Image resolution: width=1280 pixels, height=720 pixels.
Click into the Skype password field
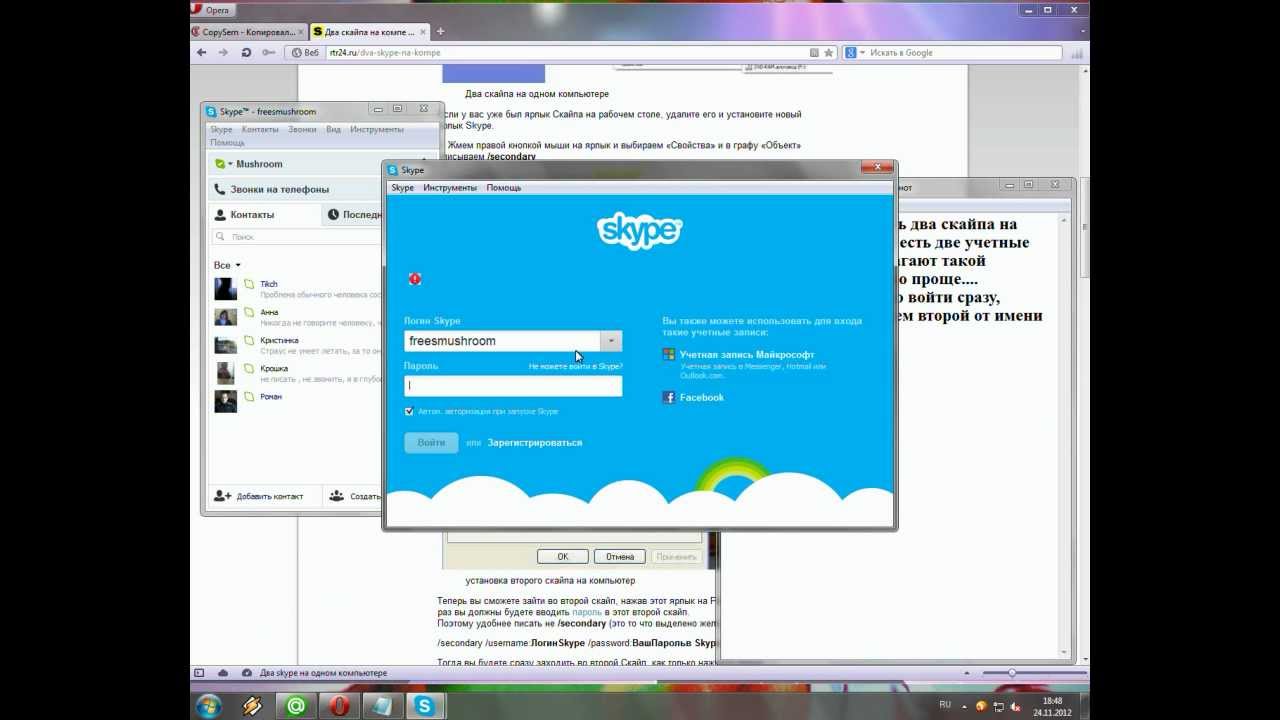click(513, 385)
